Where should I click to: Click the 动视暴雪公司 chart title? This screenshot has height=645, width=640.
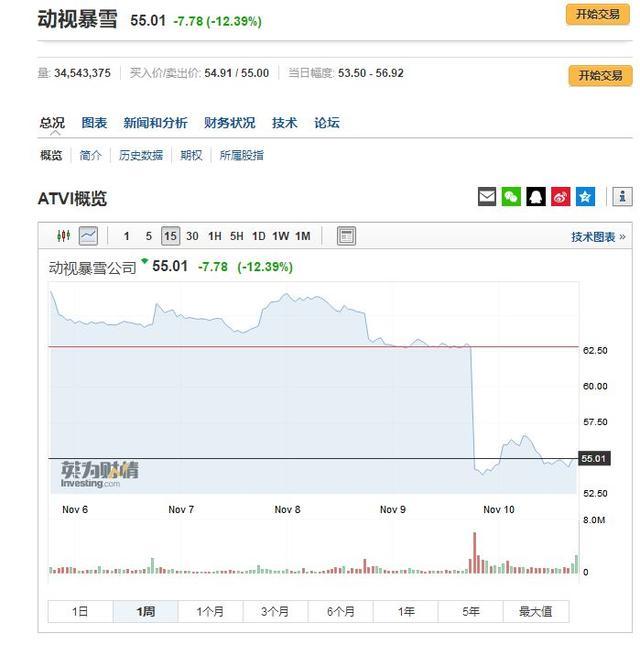coord(92,268)
